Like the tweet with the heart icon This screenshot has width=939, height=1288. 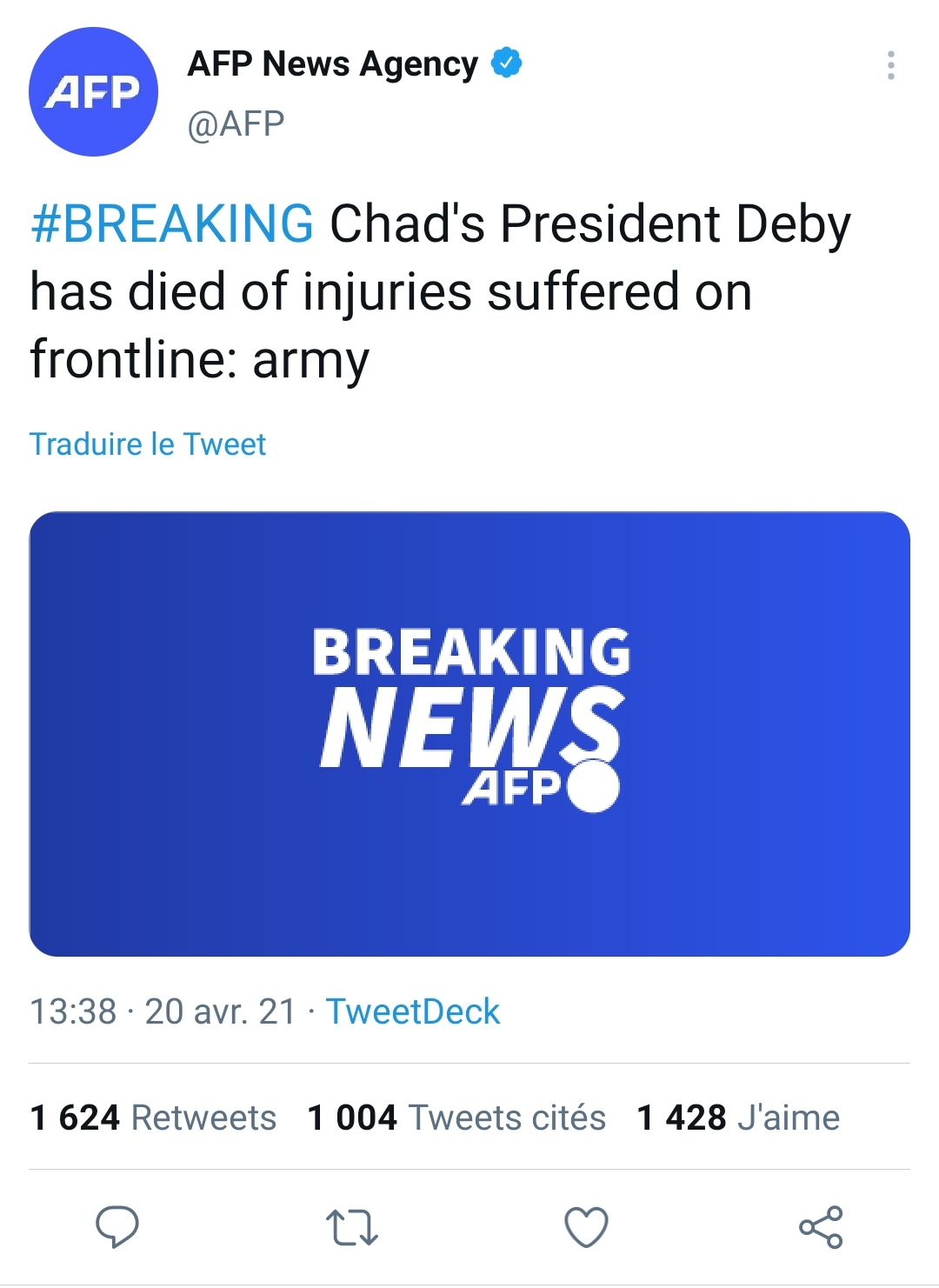pyautogui.click(x=586, y=1227)
